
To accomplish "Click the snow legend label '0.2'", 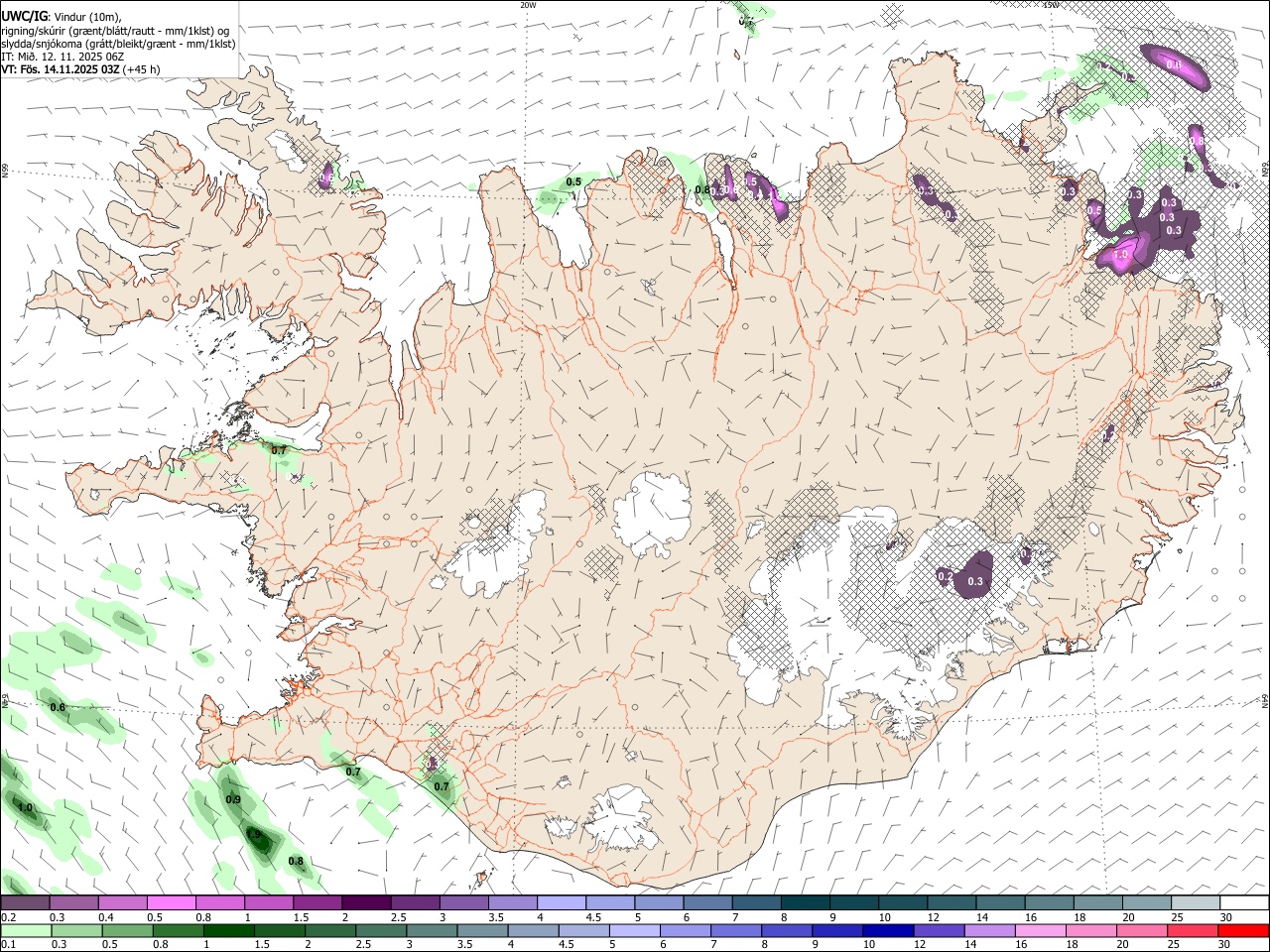I will click(x=8, y=917).
